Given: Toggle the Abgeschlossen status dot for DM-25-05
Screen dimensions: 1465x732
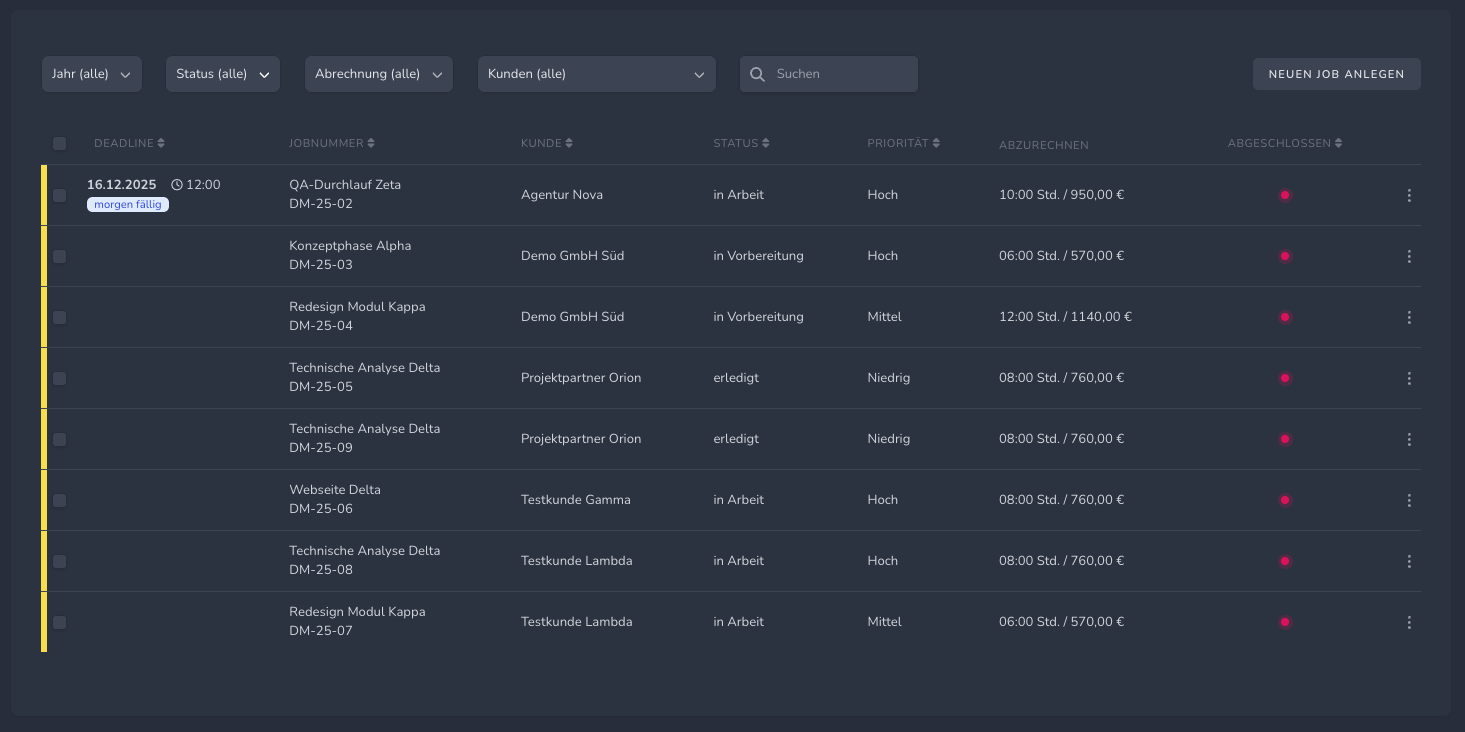Looking at the screenshot, I should coord(1285,378).
